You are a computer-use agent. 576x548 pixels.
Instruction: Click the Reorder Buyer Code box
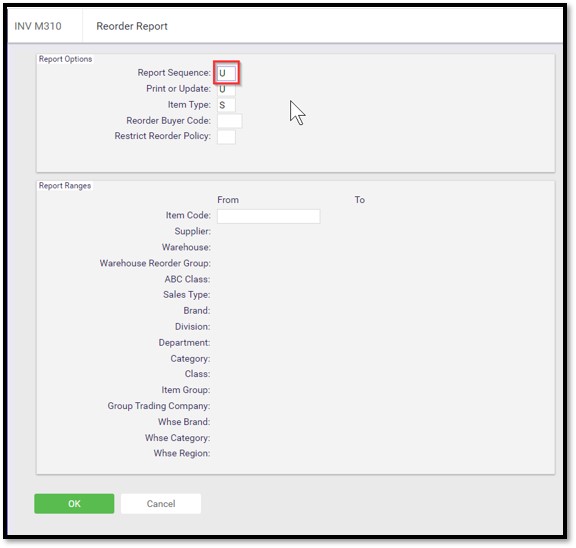(230, 121)
